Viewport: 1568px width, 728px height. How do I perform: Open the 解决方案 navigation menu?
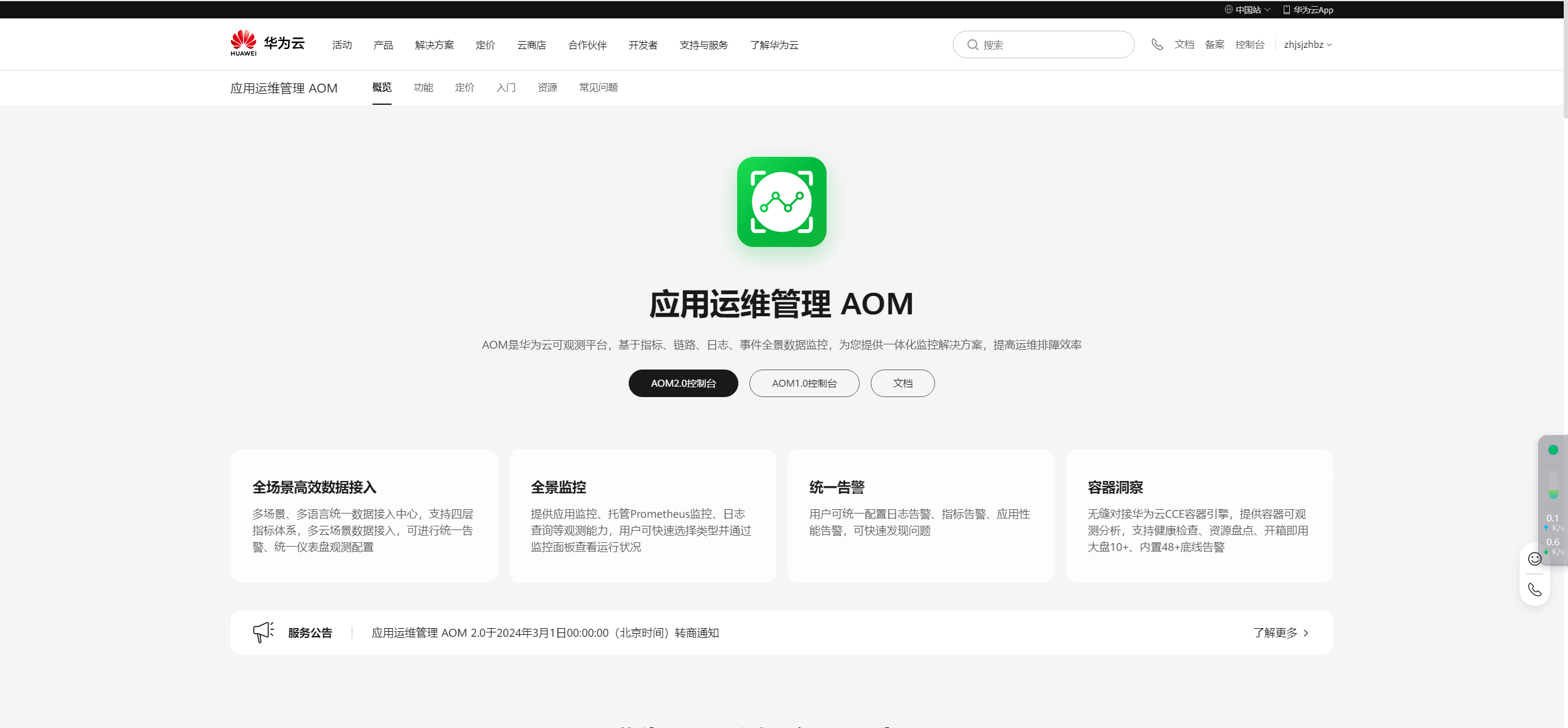coord(434,45)
